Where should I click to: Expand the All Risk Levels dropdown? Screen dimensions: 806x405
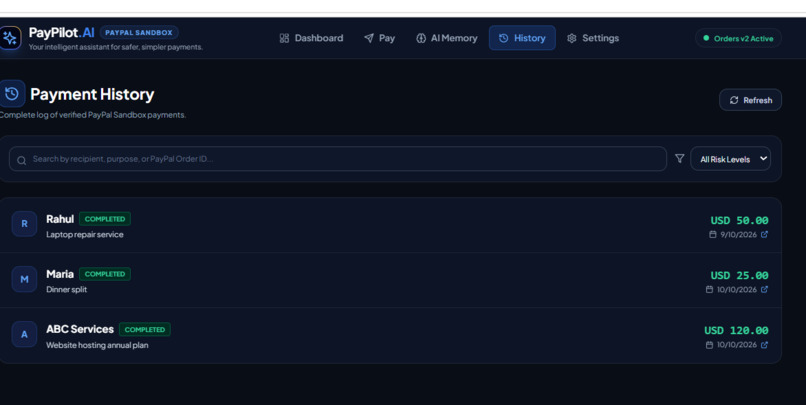click(730, 159)
